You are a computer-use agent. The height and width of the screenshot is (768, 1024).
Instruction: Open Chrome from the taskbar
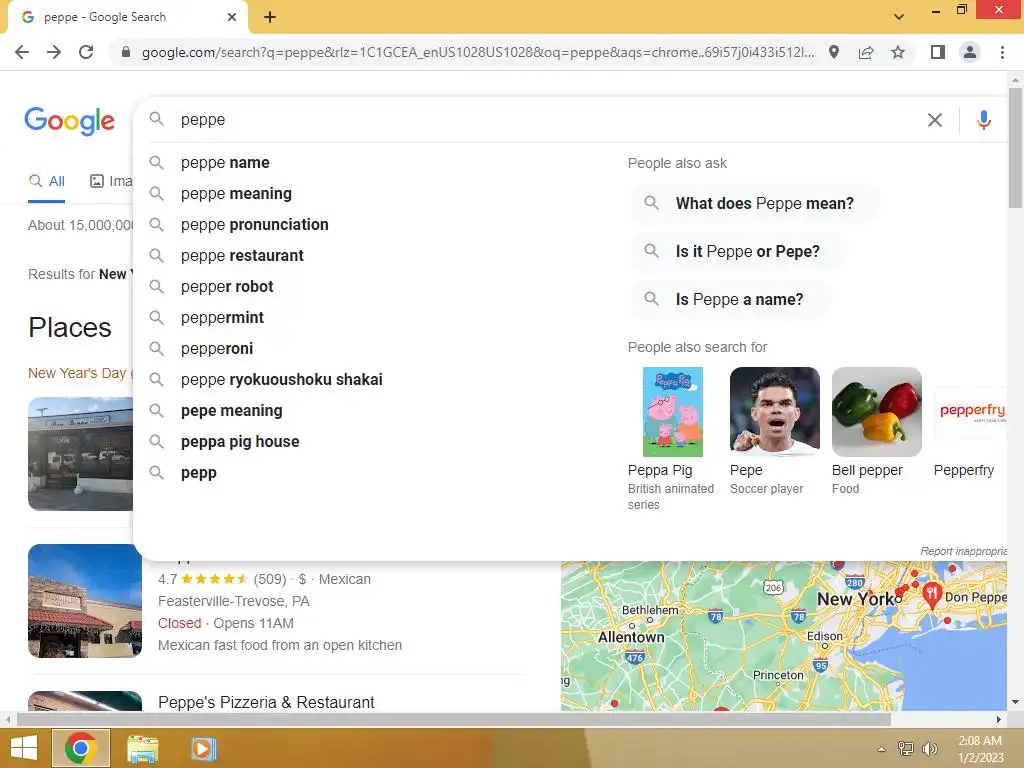point(80,748)
